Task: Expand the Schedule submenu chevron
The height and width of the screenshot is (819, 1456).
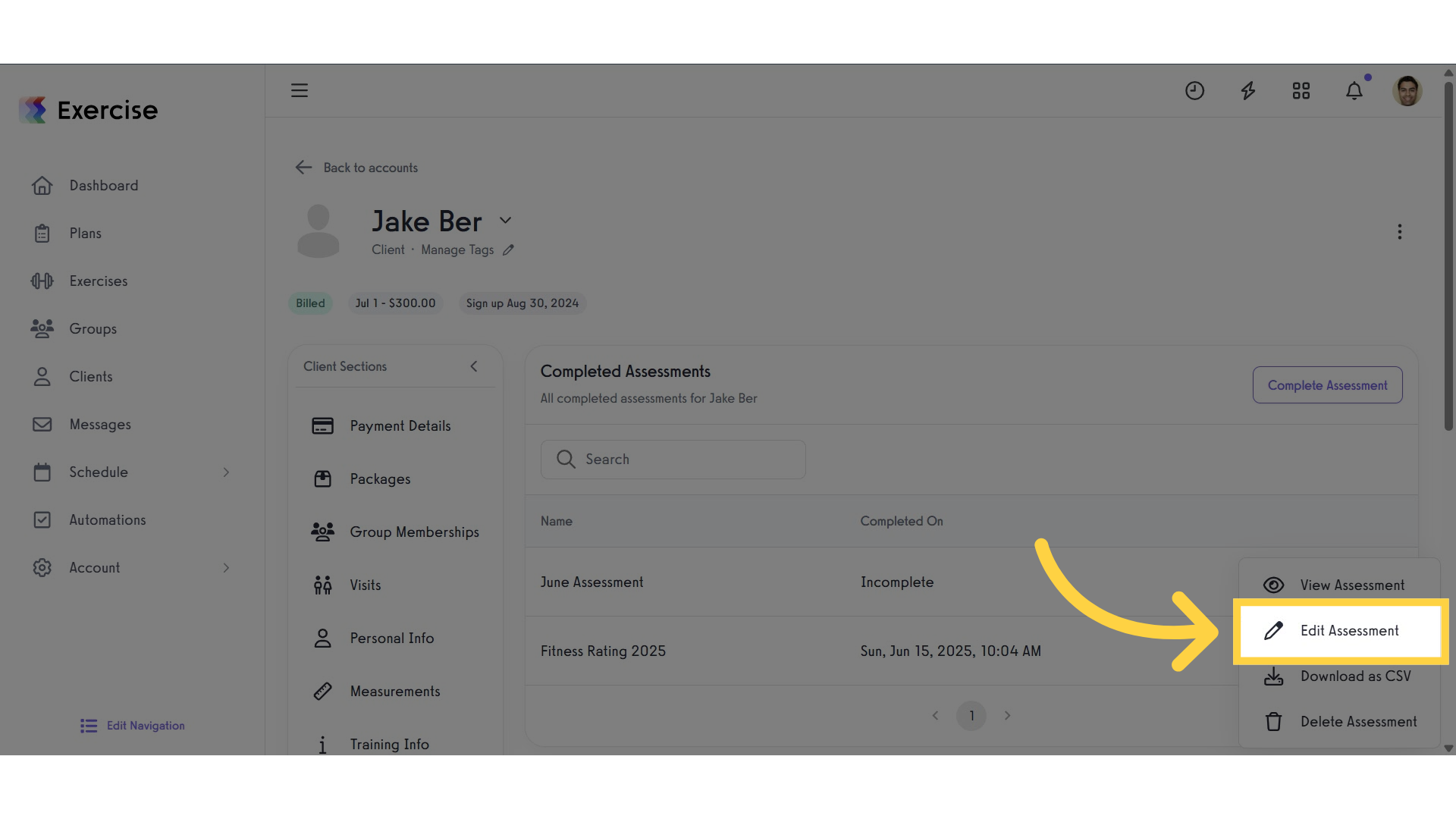Action: pyautogui.click(x=226, y=472)
